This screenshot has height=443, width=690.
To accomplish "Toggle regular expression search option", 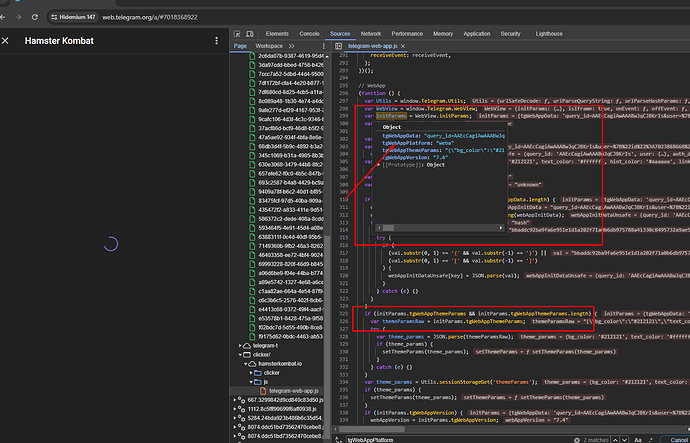I will point(651,440).
